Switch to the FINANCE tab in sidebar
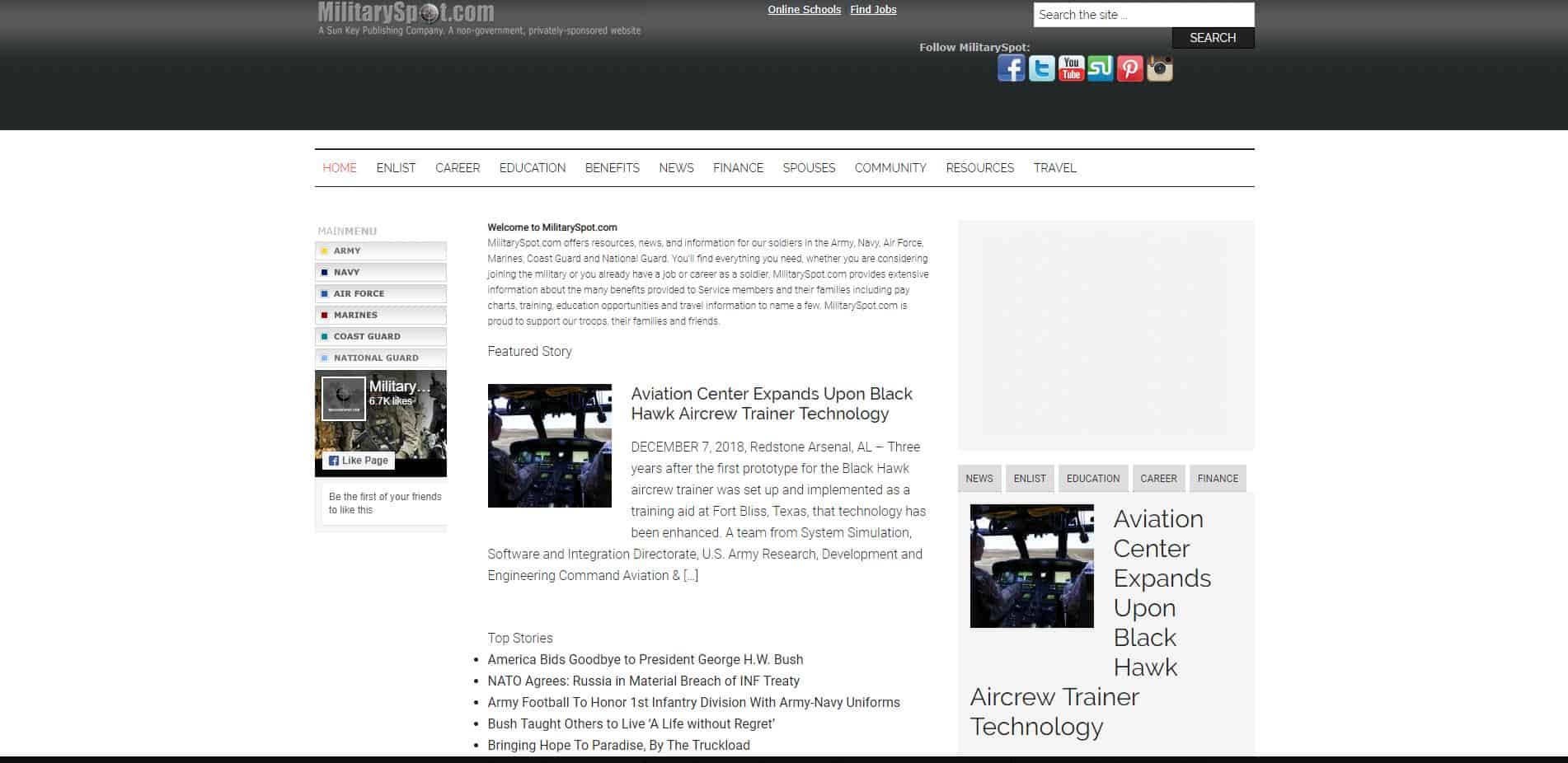 pyautogui.click(x=1218, y=479)
